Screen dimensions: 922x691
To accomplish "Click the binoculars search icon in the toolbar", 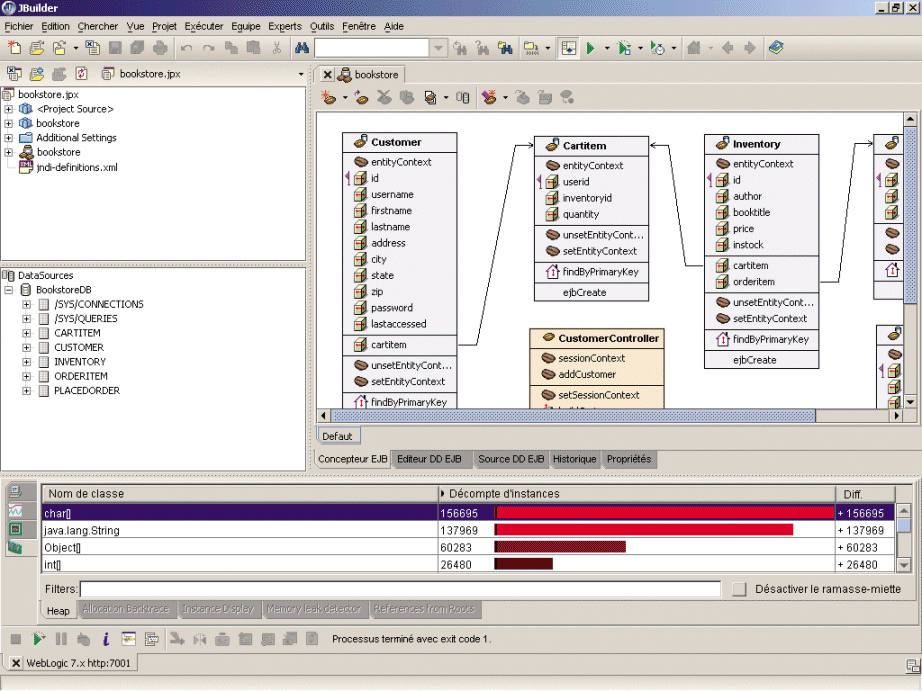I will 300,48.
